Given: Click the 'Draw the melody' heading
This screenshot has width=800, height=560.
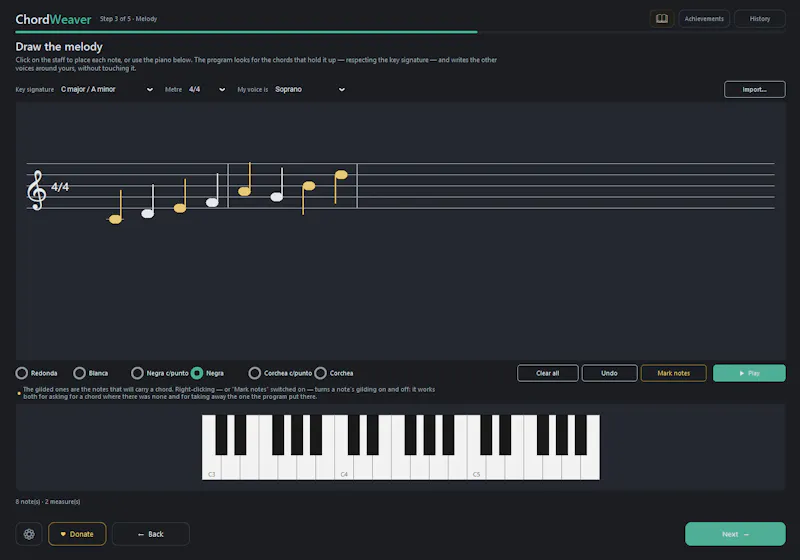Looking at the screenshot, I should (x=59, y=47).
